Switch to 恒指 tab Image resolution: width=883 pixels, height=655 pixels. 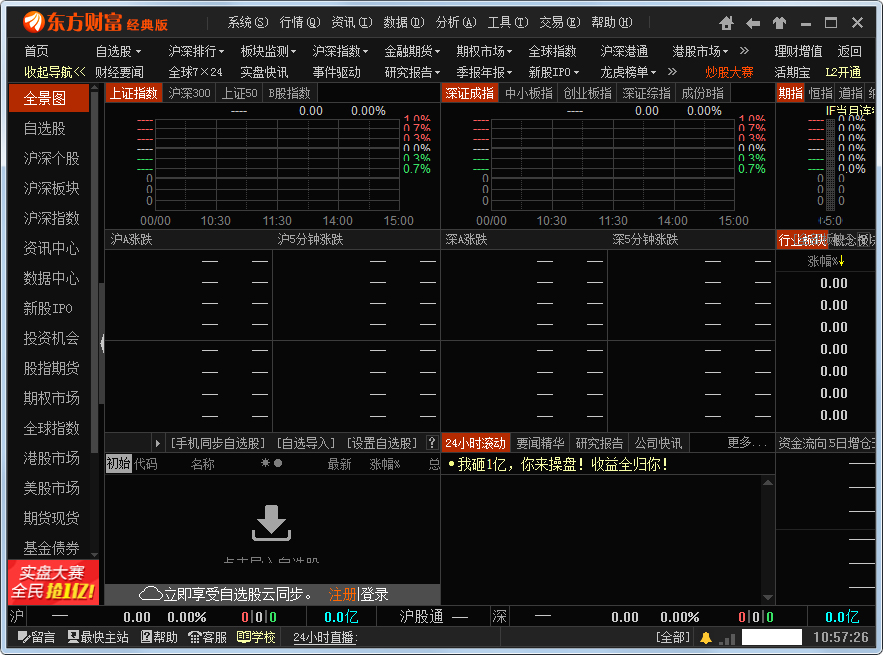click(820, 93)
